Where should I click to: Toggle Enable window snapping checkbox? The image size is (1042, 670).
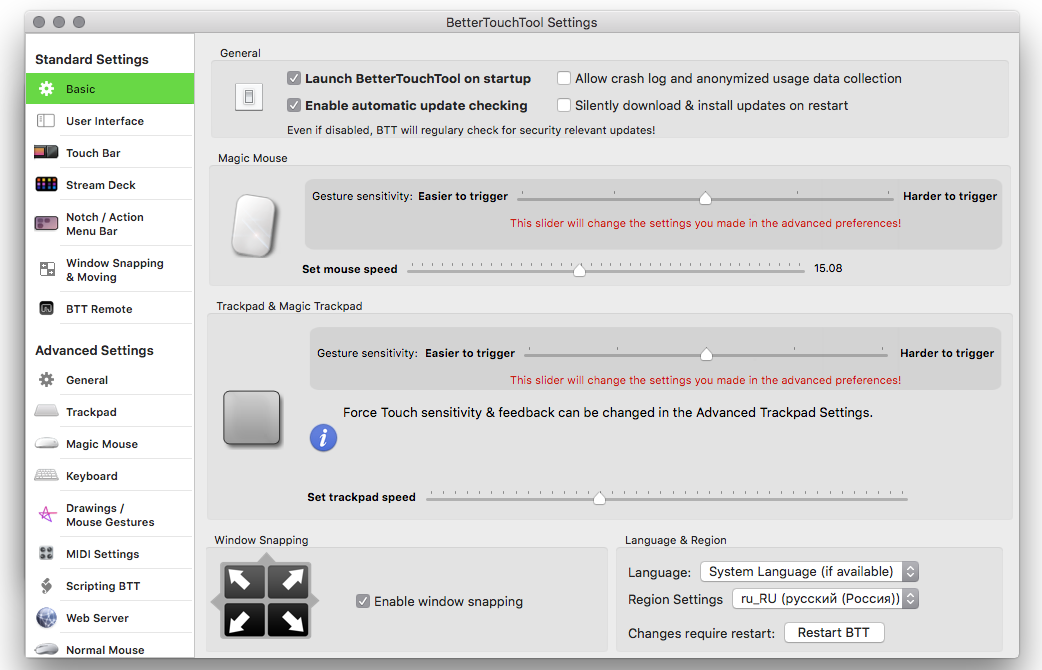click(x=363, y=601)
